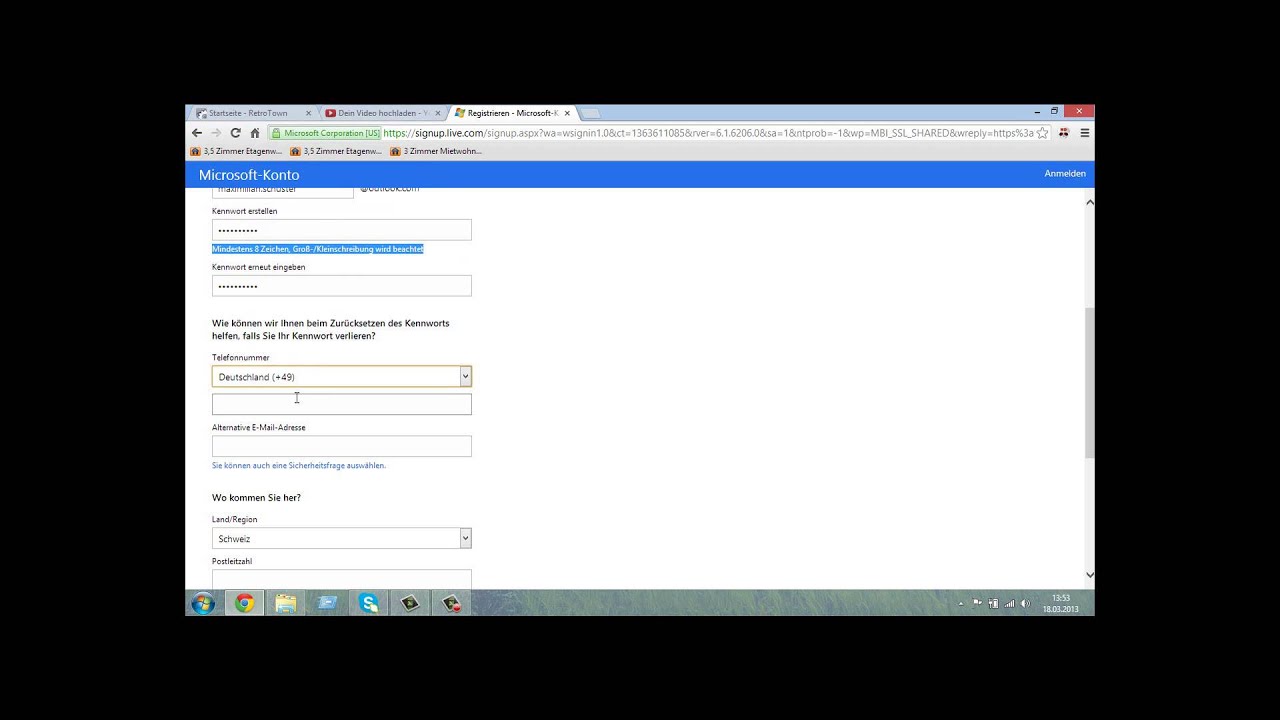The width and height of the screenshot is (1280, 720).
Task: Click the Postleitzahl input field
Action: pyautogui.click(x=342, y=580)
